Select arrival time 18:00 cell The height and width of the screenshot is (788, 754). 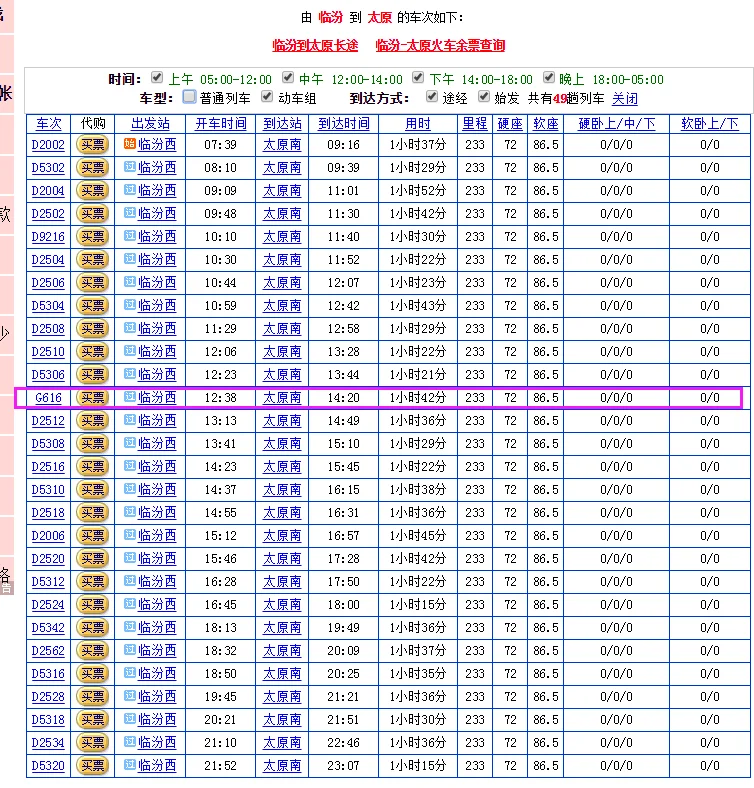click(343, 605)
